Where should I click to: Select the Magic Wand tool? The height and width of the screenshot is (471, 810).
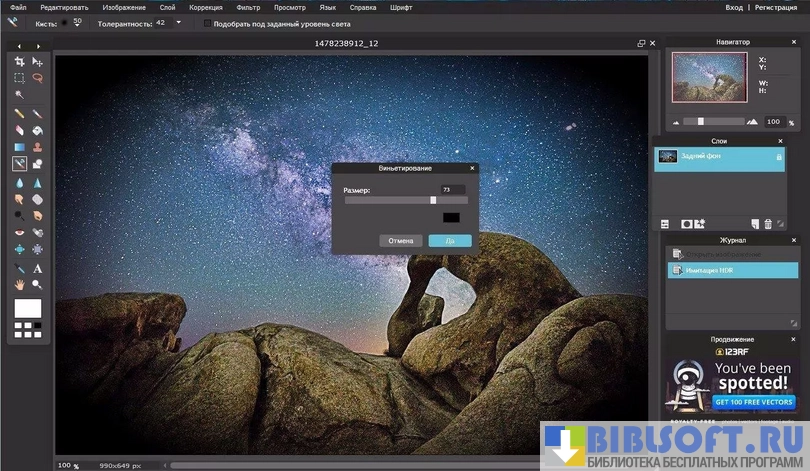pos(19,94)
